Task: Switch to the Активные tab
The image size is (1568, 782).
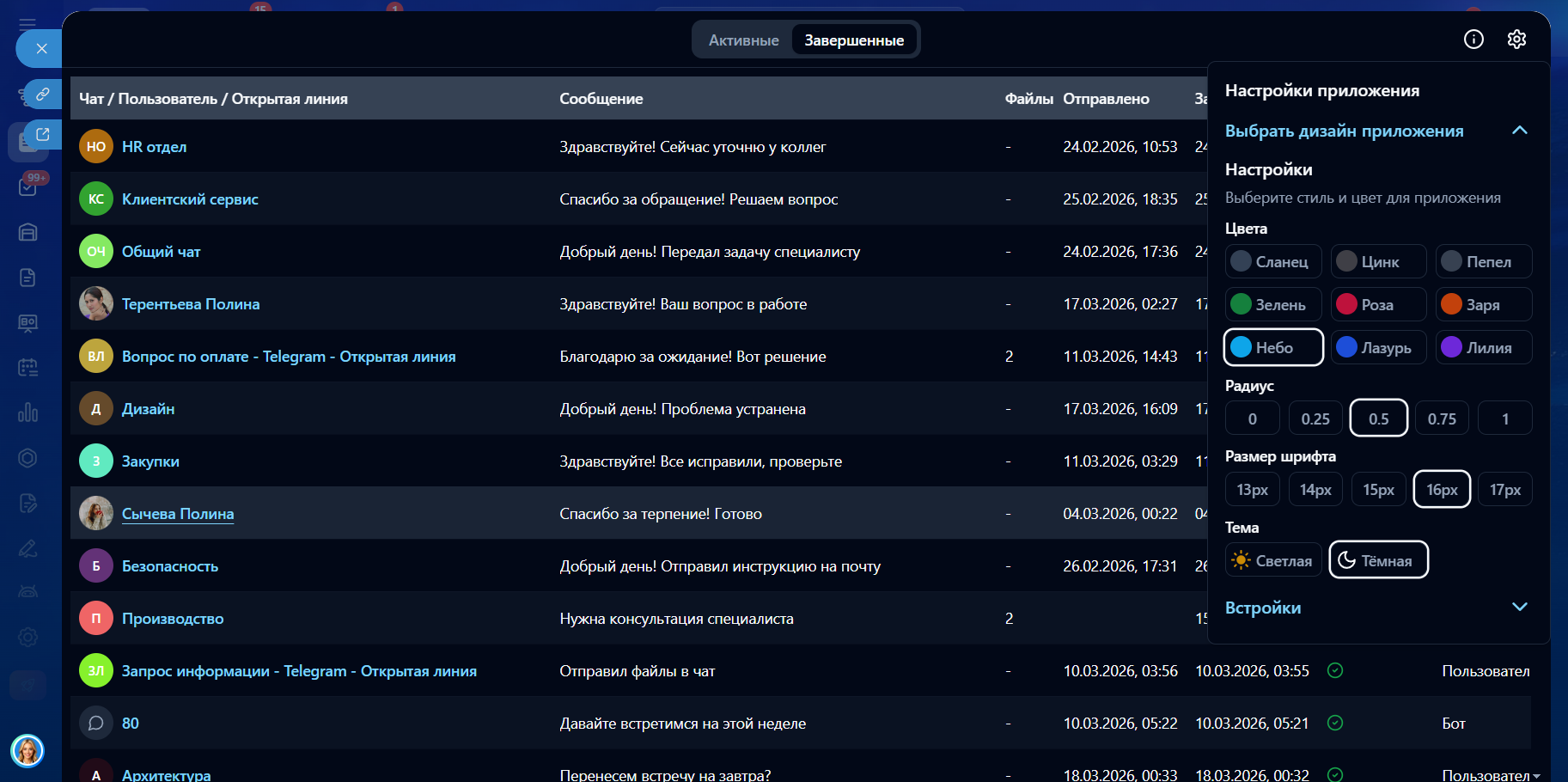Action: point(743,40)
